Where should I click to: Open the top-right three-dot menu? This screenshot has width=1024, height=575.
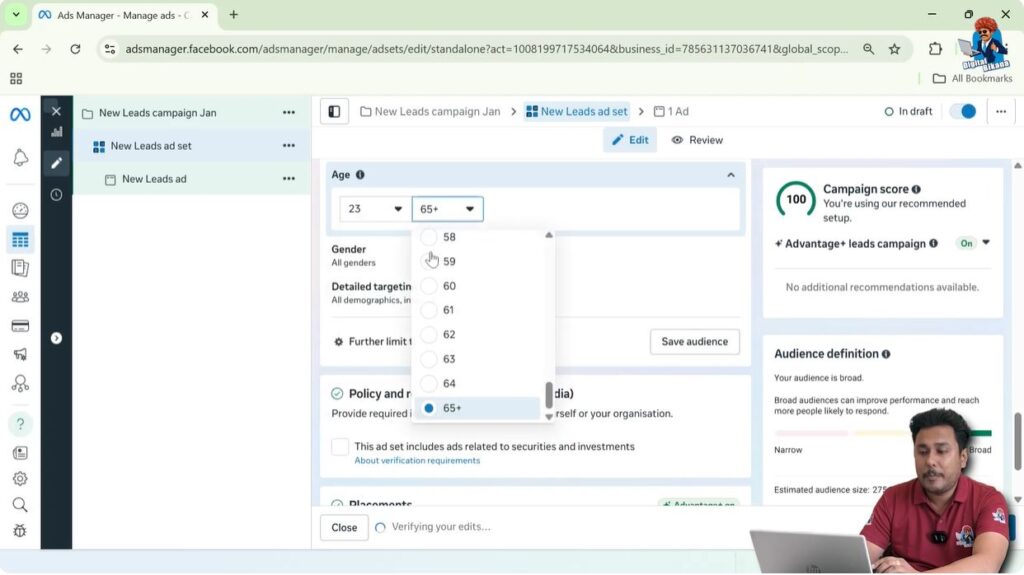[1001, 112]
